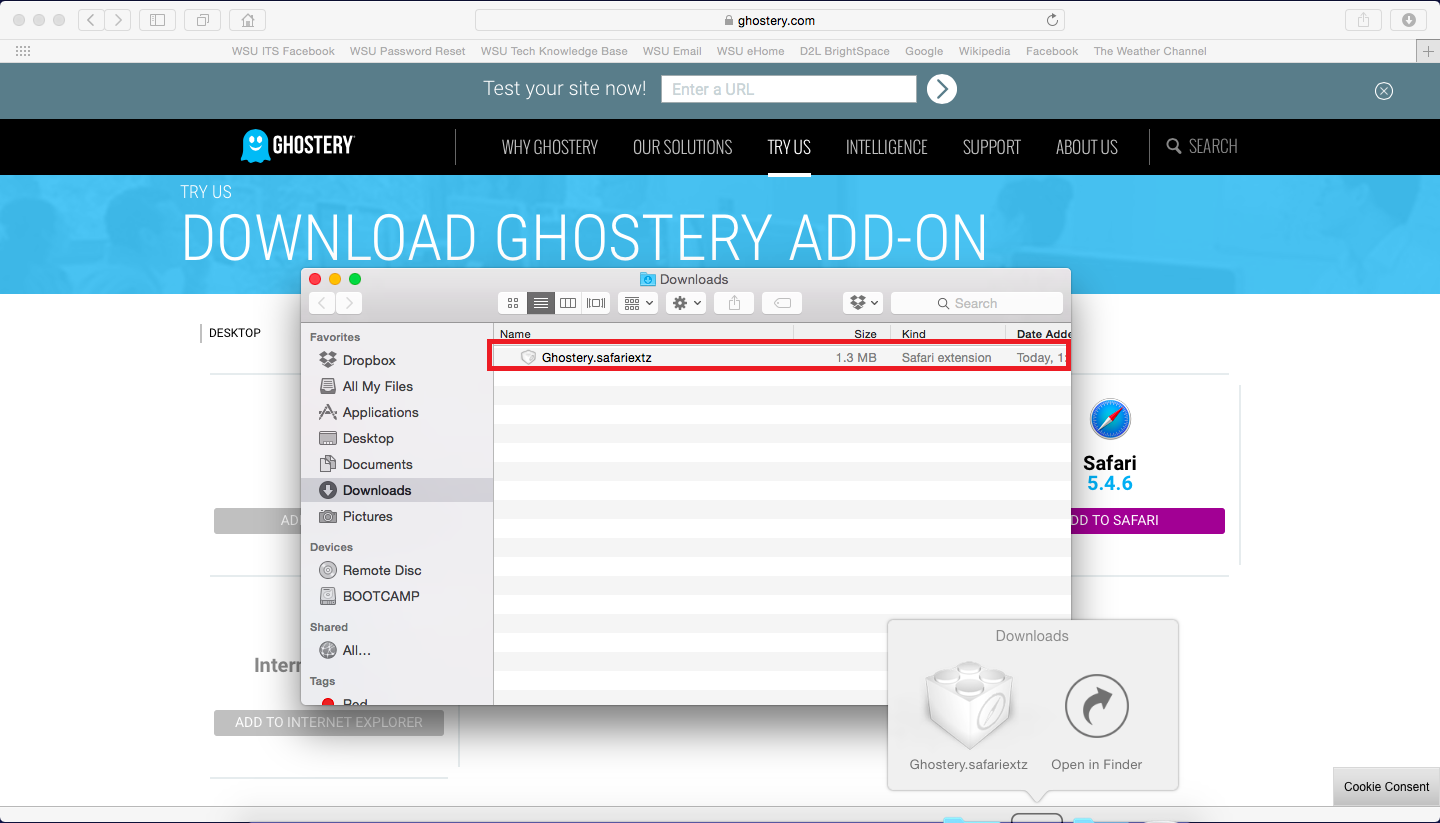Screen dimensions: 1440x823
Task: Click the Safari home icon
Action: [247, 20]
